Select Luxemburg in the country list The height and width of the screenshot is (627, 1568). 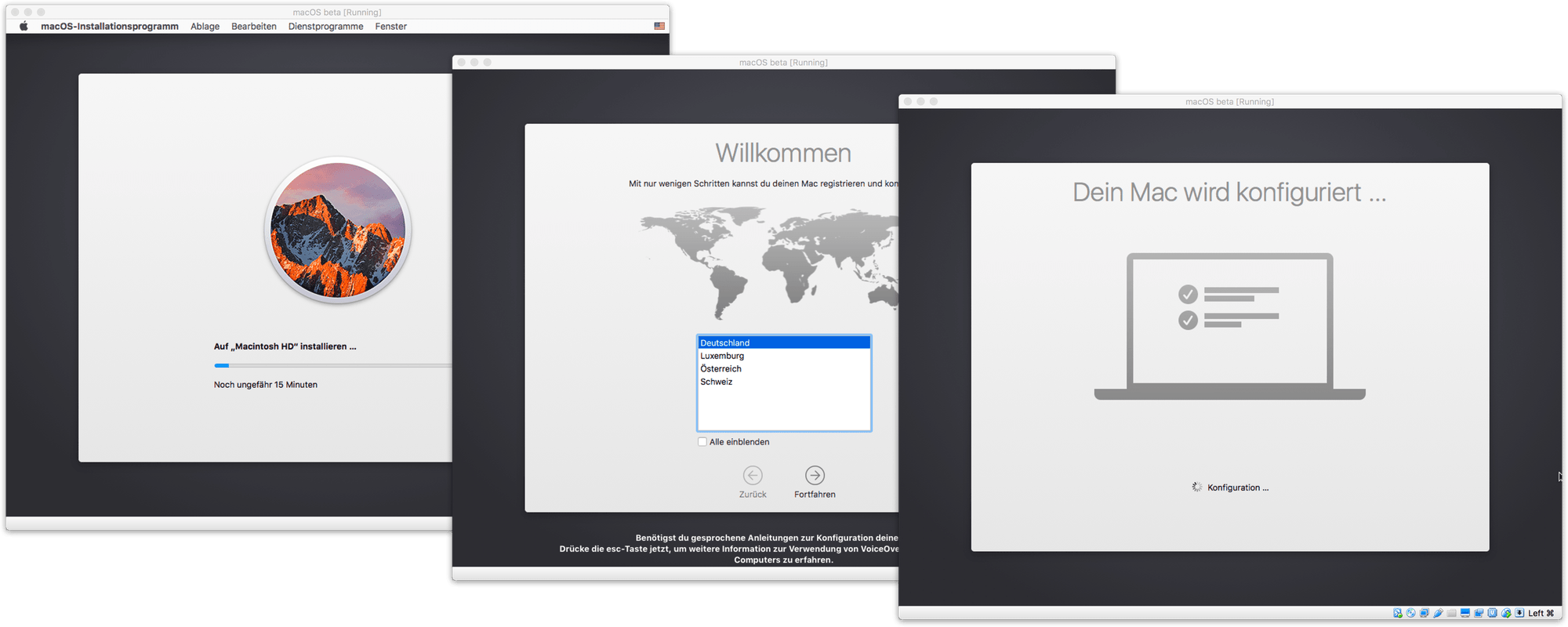pos(784,356)
